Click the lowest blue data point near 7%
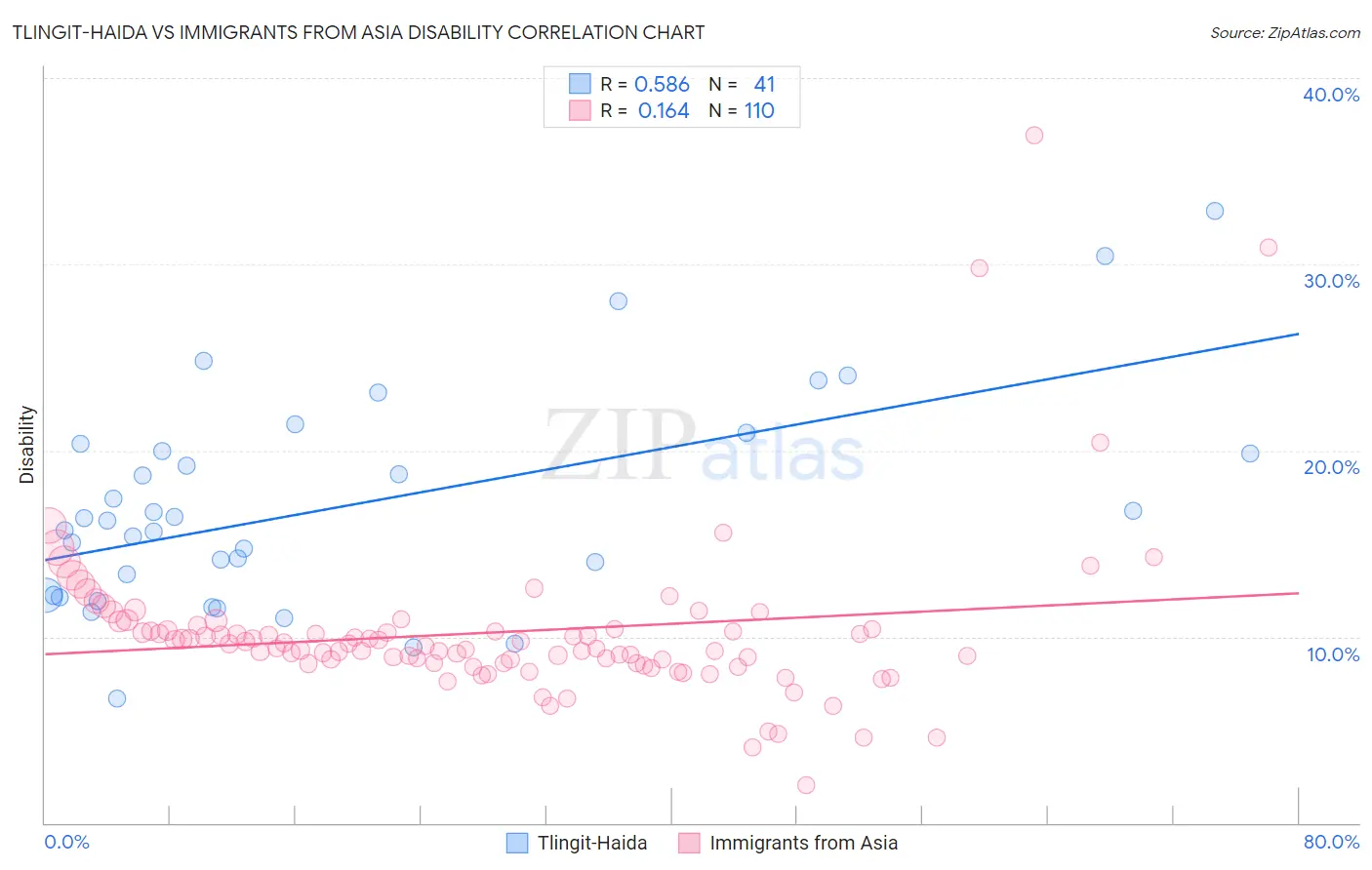 tap(117, 698)
